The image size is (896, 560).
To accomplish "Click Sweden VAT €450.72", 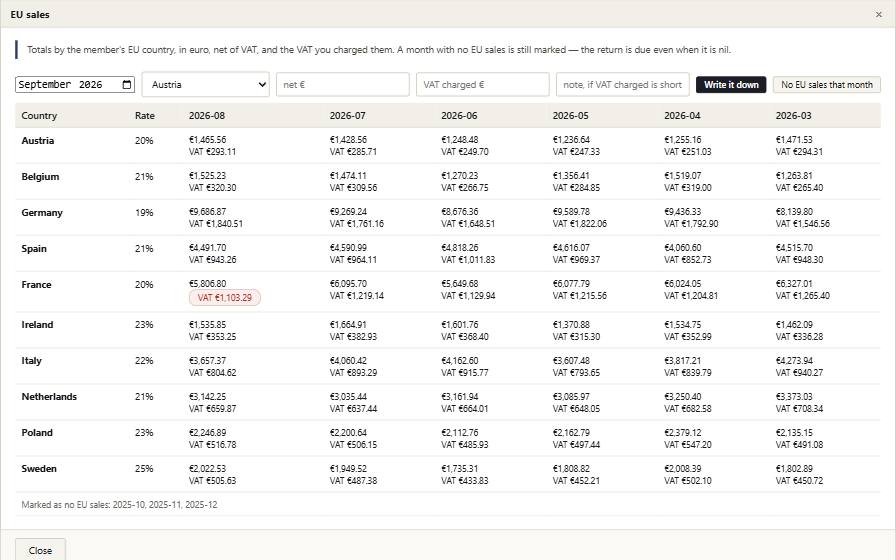I will (799, 481).
